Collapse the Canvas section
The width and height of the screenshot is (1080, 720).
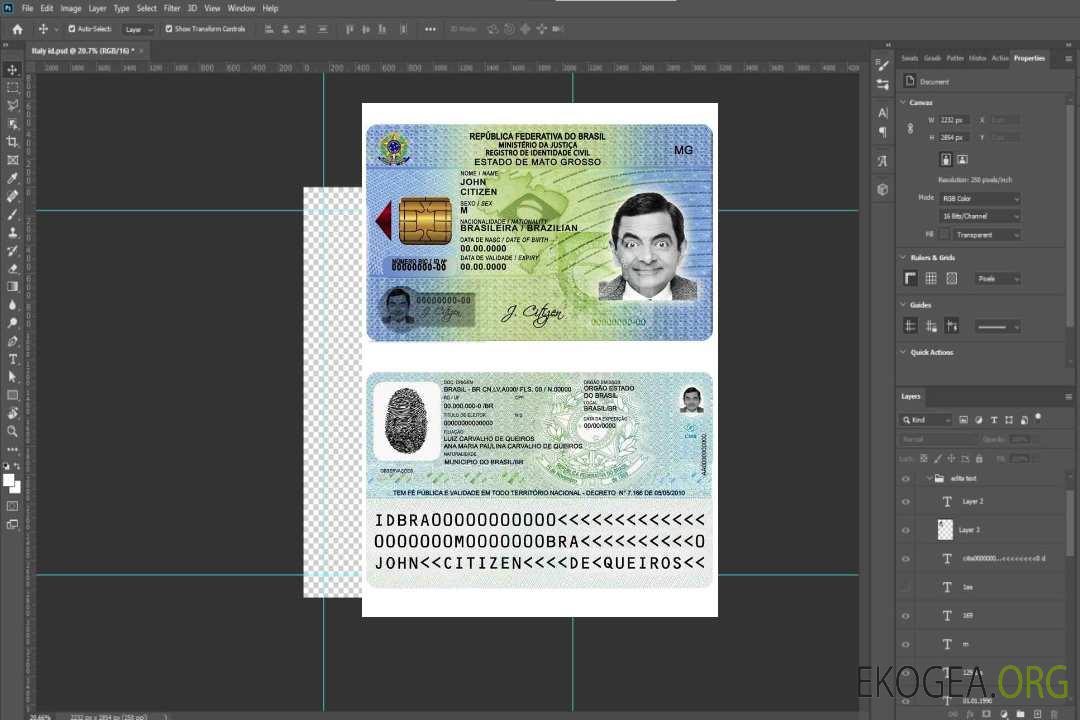(903, 102)
